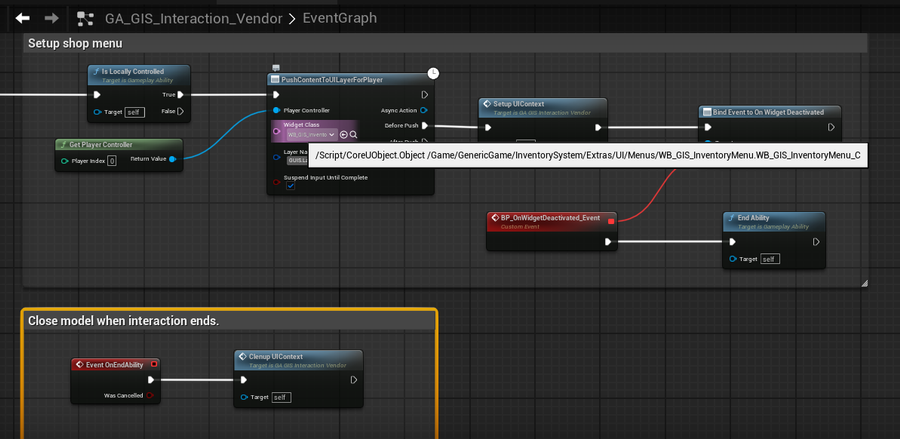This screenshot has width=900, height=439.
Task: Select the Event OnEndAbility node title
Action: point(114,365)
